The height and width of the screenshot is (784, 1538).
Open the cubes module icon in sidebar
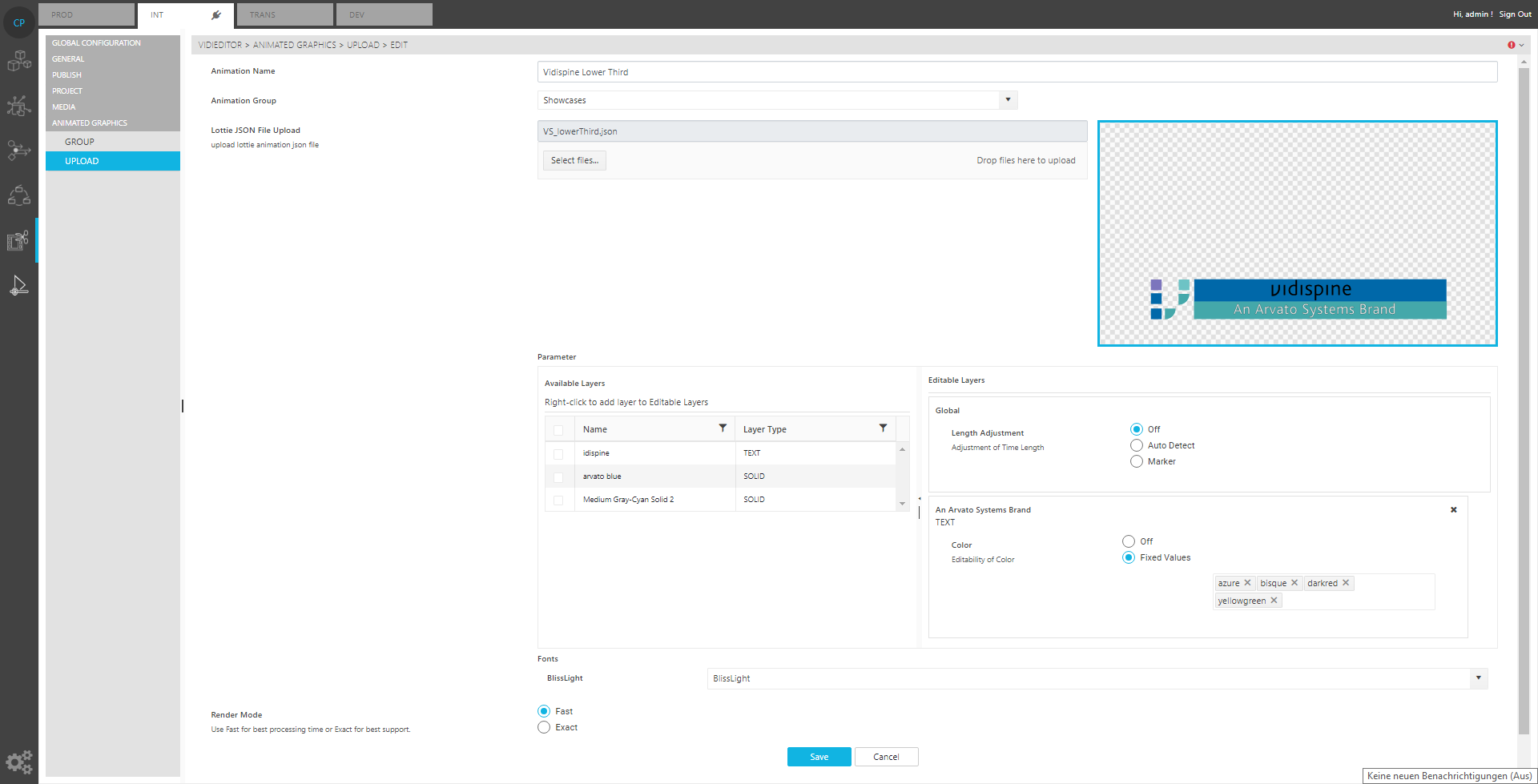pyautogui.click(x=19, y=61)
